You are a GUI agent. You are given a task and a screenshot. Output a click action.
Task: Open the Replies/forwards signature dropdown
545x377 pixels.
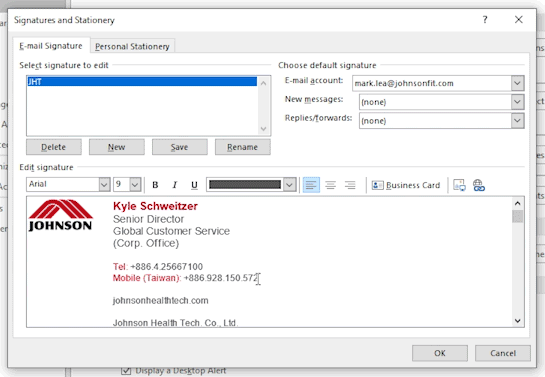click(517, 121)
